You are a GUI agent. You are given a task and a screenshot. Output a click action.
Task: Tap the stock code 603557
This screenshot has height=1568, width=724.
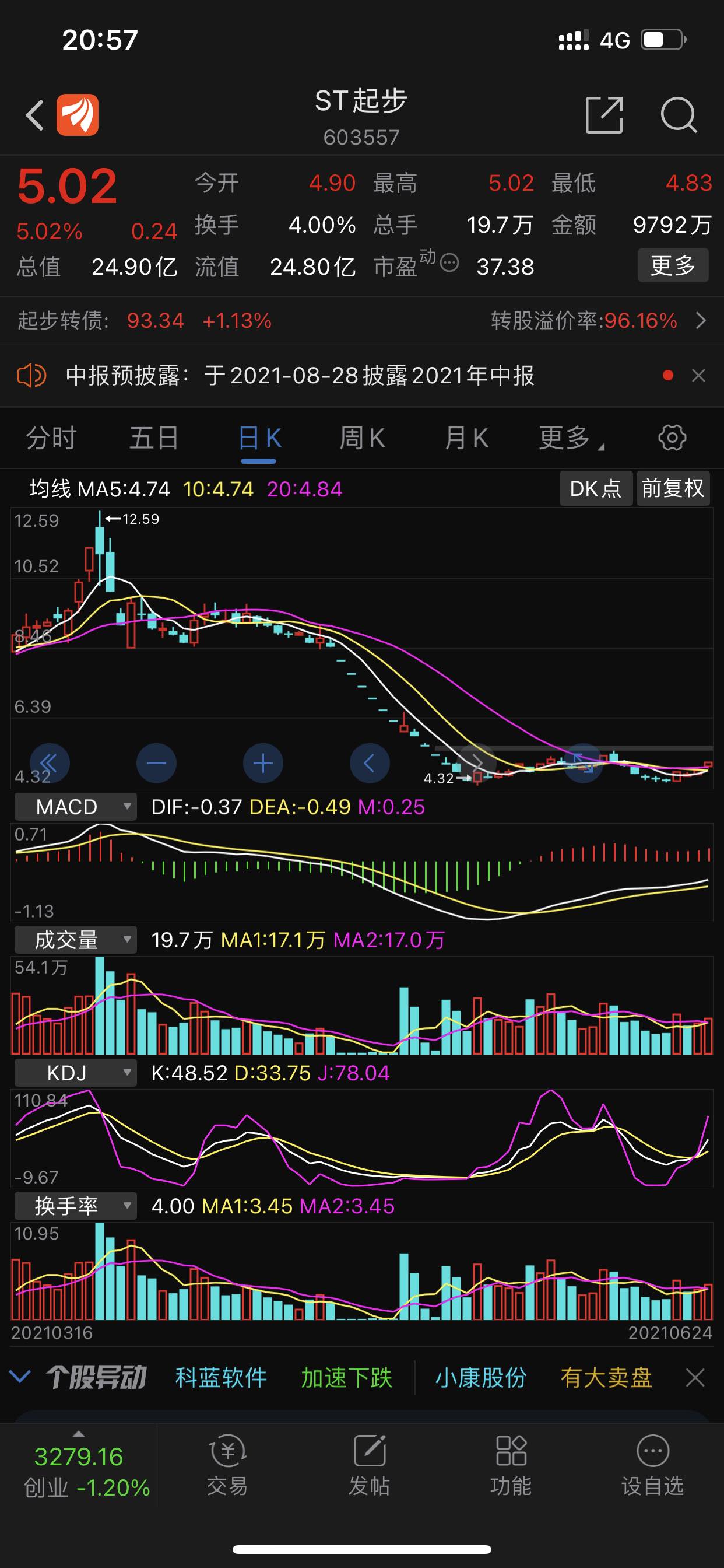click(x=361, y=138)
